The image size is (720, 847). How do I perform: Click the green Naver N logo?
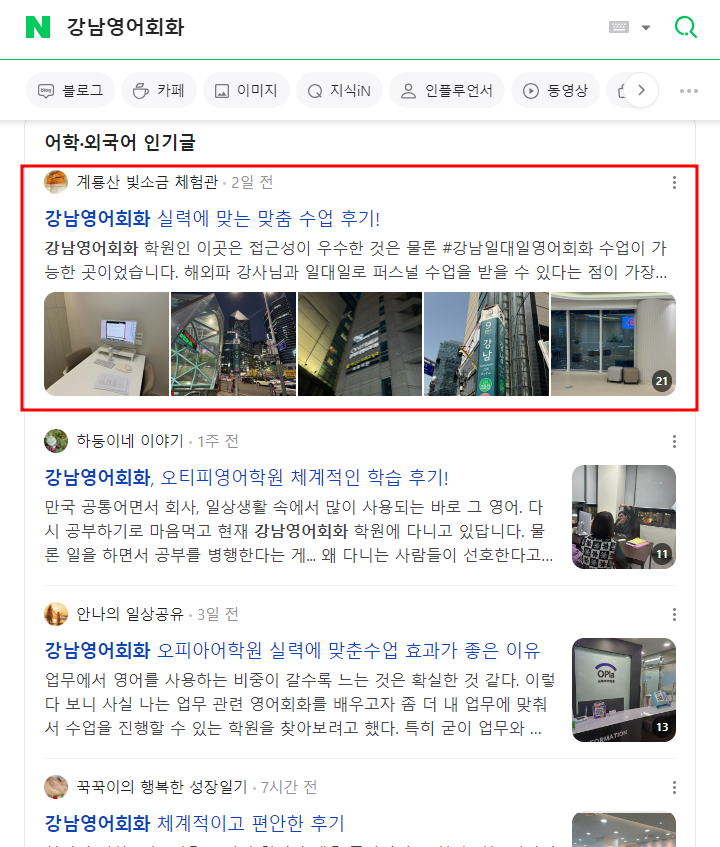(38, 27)
